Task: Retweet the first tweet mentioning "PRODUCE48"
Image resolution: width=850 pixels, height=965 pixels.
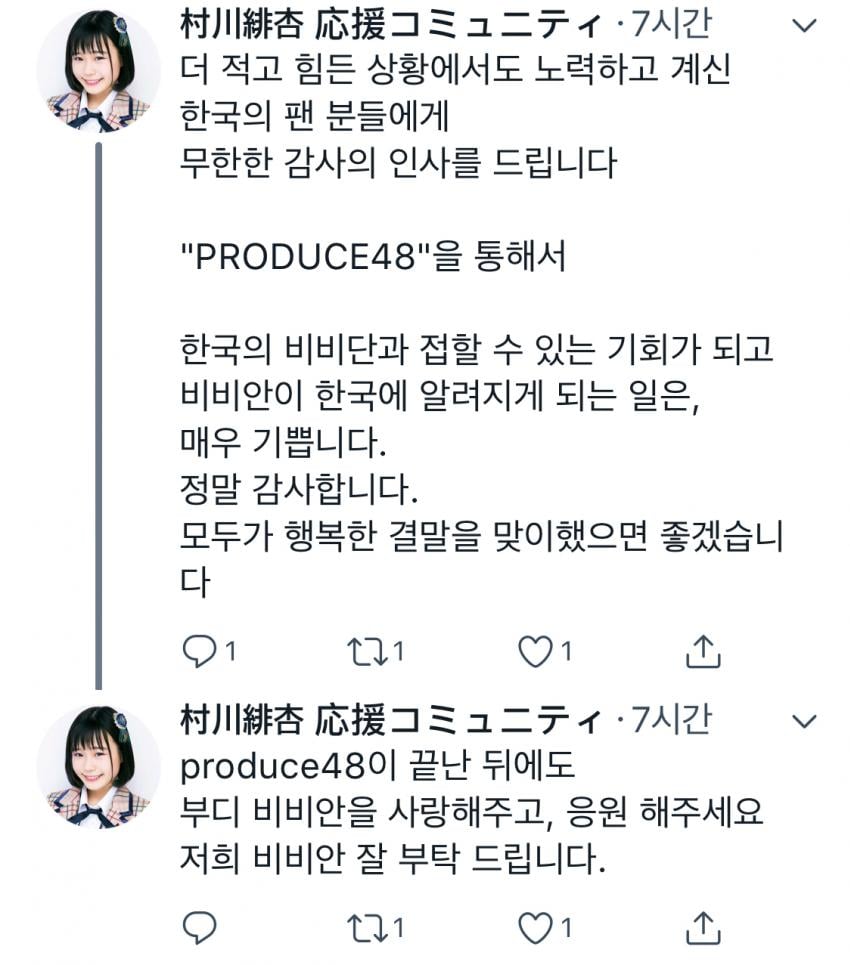Action: [x=366, y=652]
